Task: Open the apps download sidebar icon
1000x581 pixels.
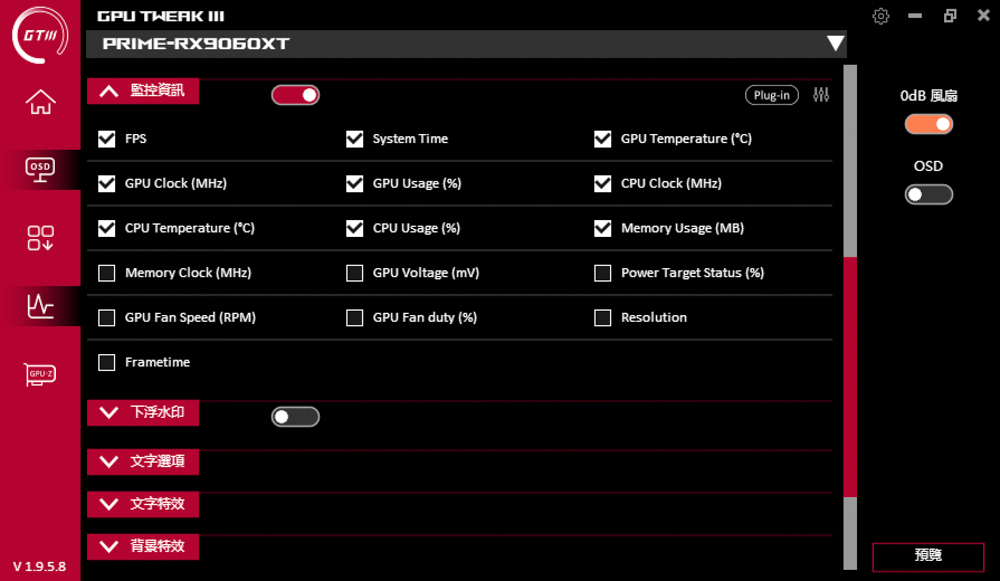Action: coord(40,238)
